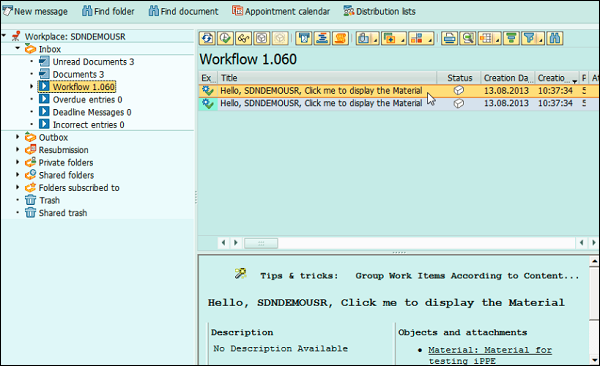
Task: Click the Refresh toolbar icon
Action: point(207,38)
